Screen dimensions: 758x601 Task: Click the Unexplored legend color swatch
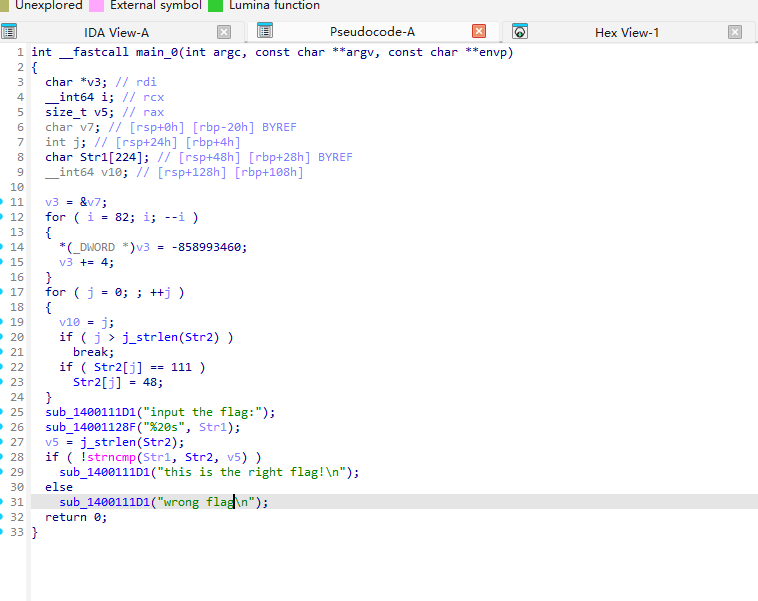(4, 5)
